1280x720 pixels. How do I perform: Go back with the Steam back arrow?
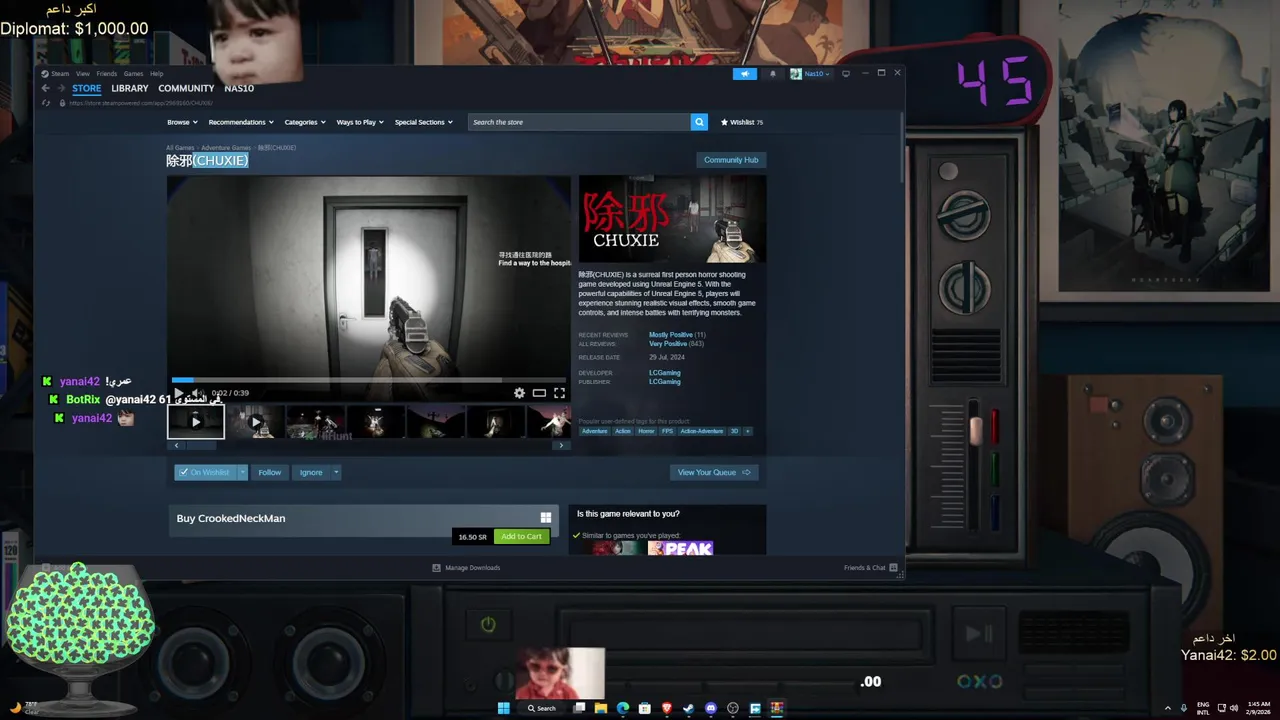coord(45,88)
